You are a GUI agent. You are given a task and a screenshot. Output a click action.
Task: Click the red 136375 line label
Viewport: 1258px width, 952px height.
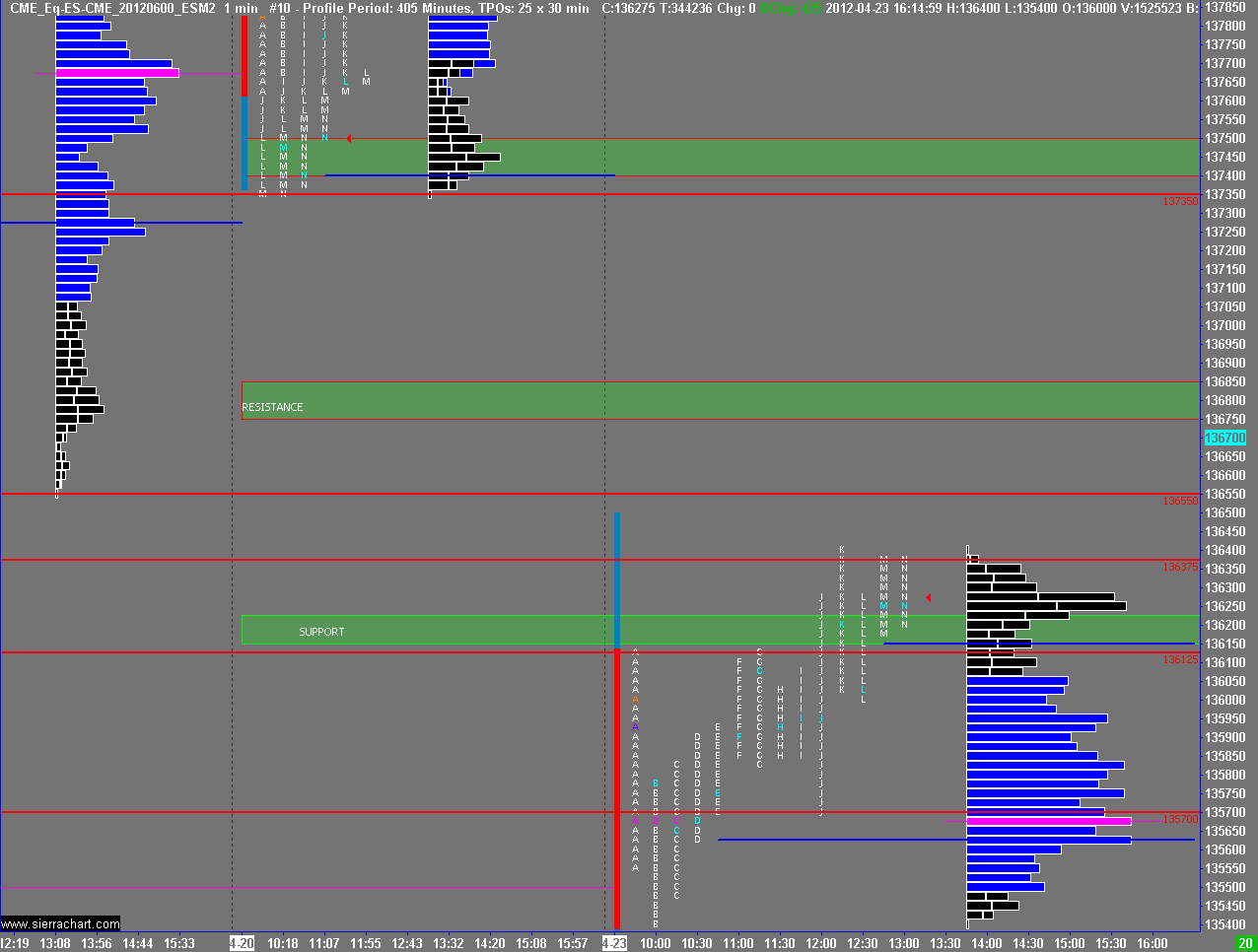pyautogui.click(x=1180, y=567)
